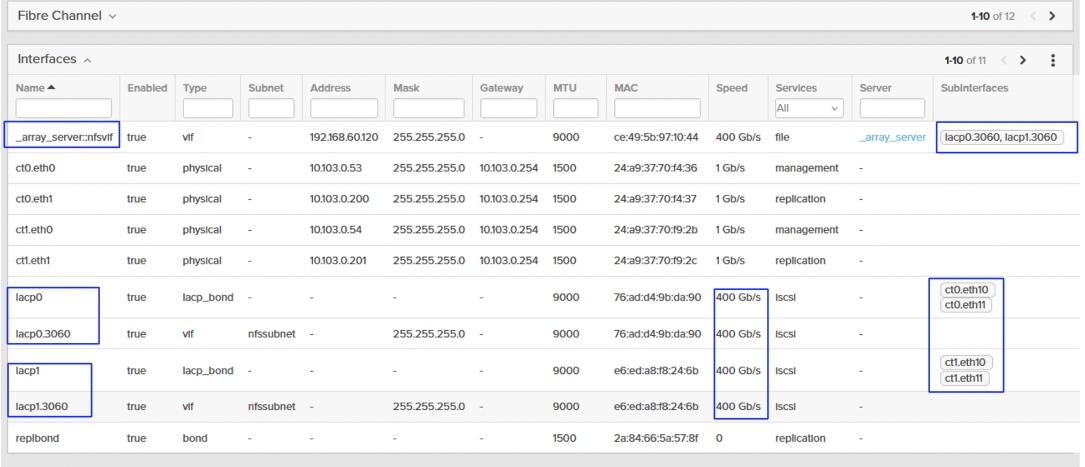Sort by Subinterfaces column header
The image size is (1085, 467).
pos(974,88)
